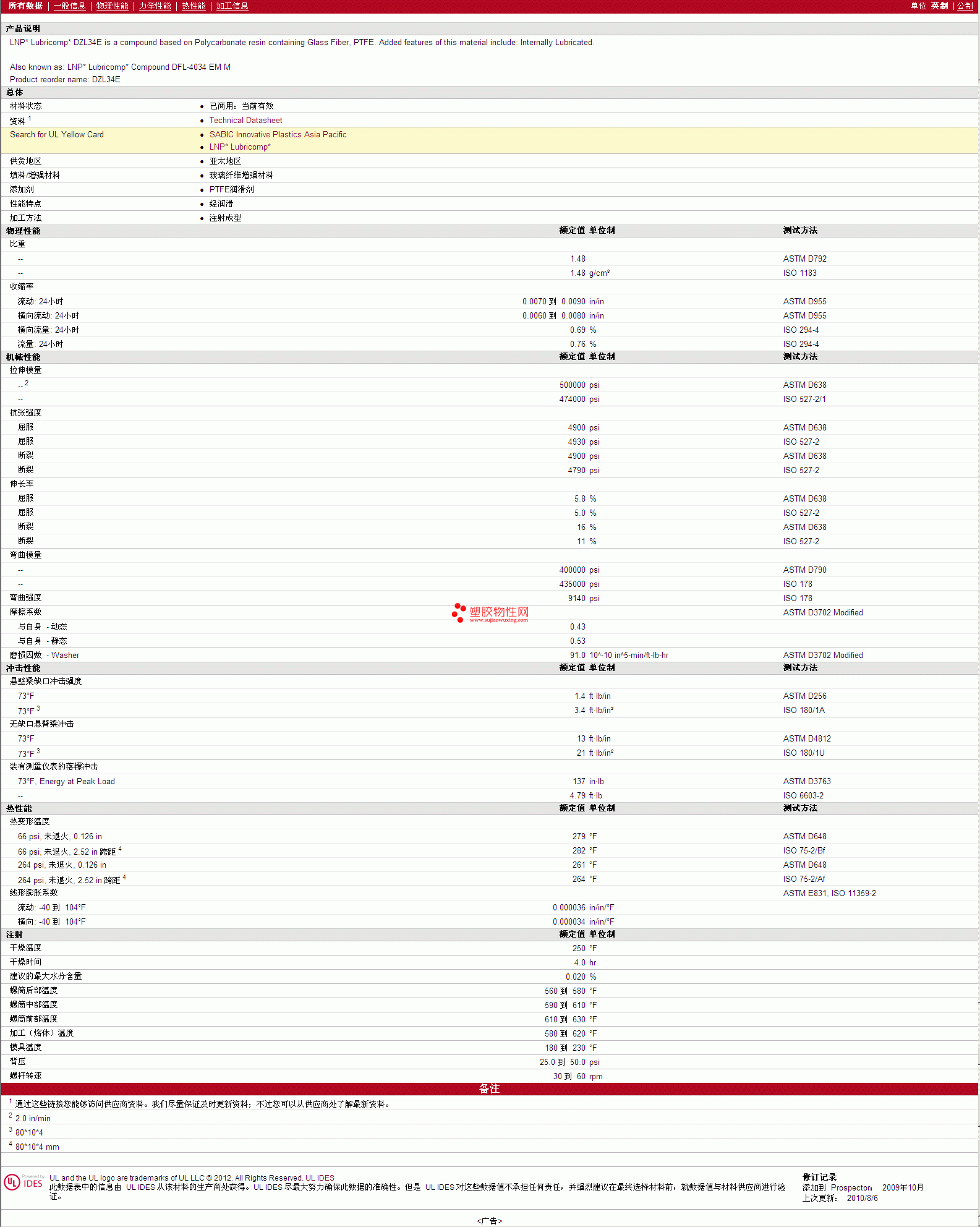Image resolution: width=980 pixels, height=1227 pixels.
Task: Click the ISO 6603-2 test method cell
Action: click(x=803, y=796)
